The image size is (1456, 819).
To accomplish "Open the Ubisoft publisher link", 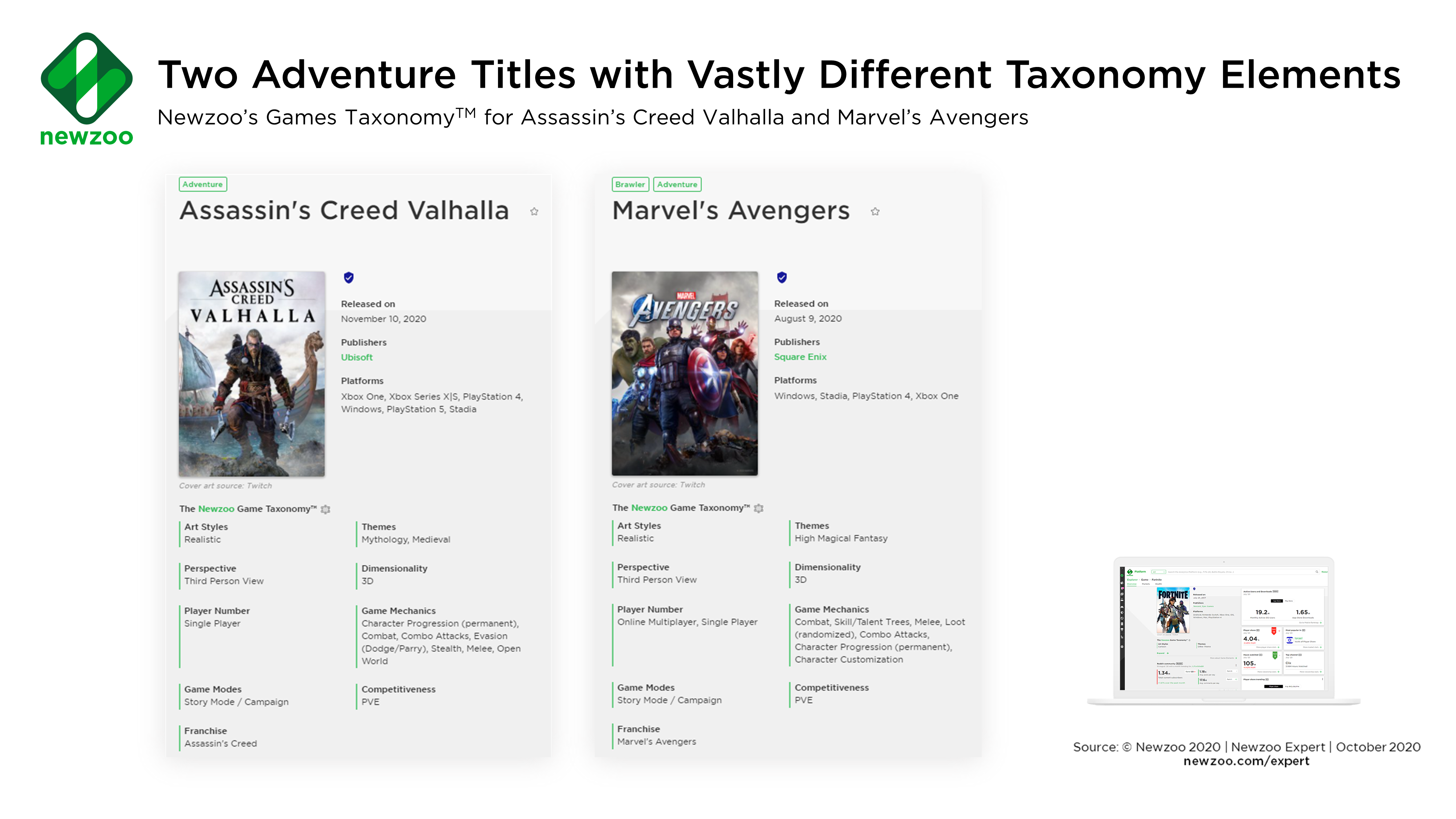I will pos(357,357).
